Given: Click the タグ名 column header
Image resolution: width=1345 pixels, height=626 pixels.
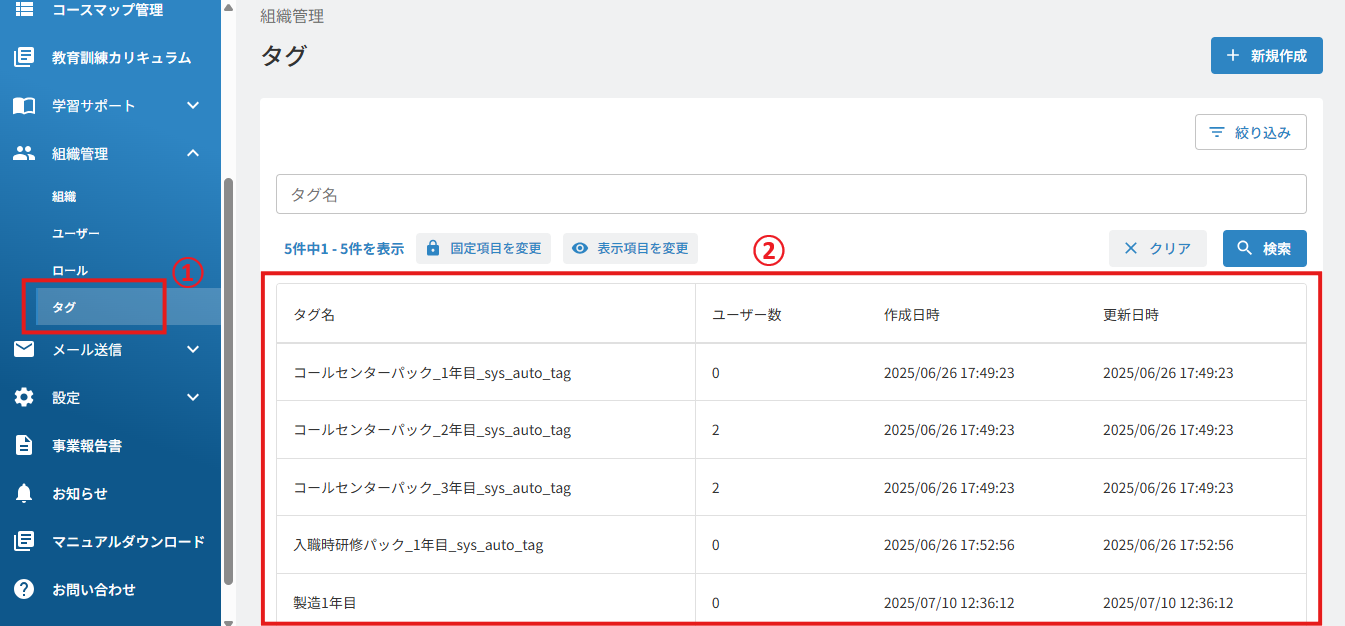Looking at the screenshot, I should tap(314, 314).
